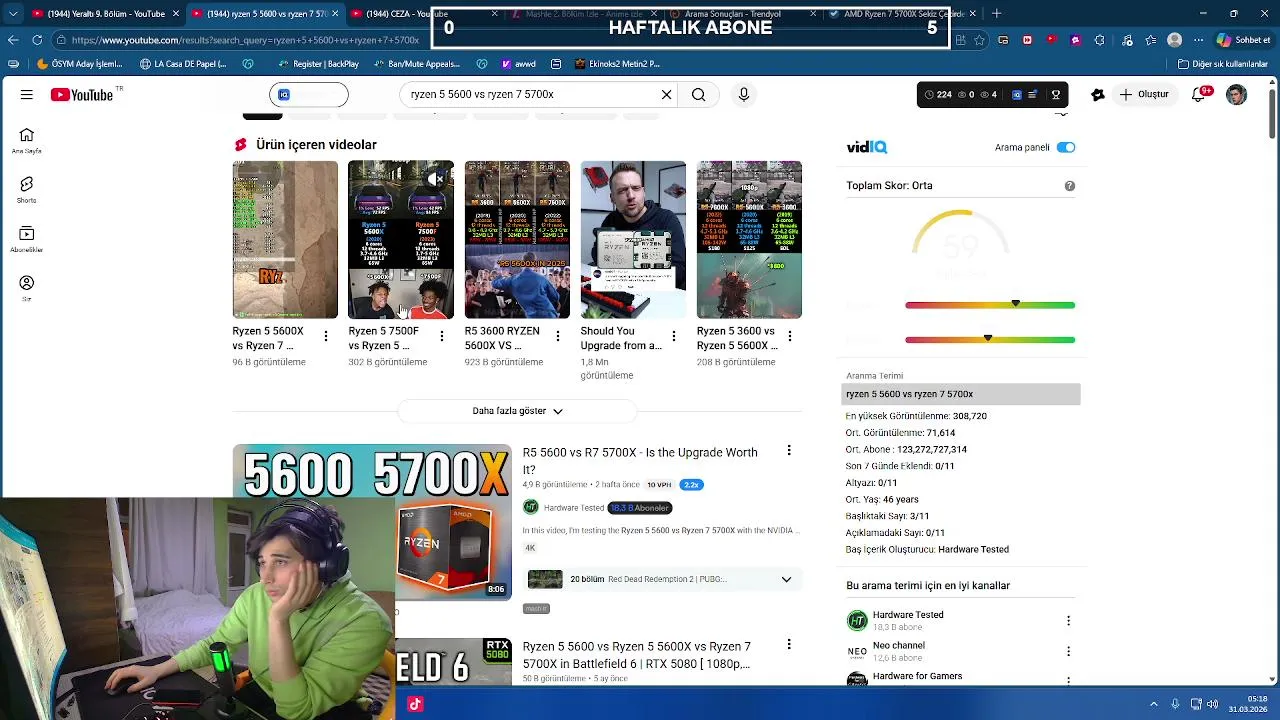Image resolution: width=1280 pixels, height=720 pixels.
Task: Open options for Ryzen 5 3600 vs 5600X short
Action: tap(790, 336)
